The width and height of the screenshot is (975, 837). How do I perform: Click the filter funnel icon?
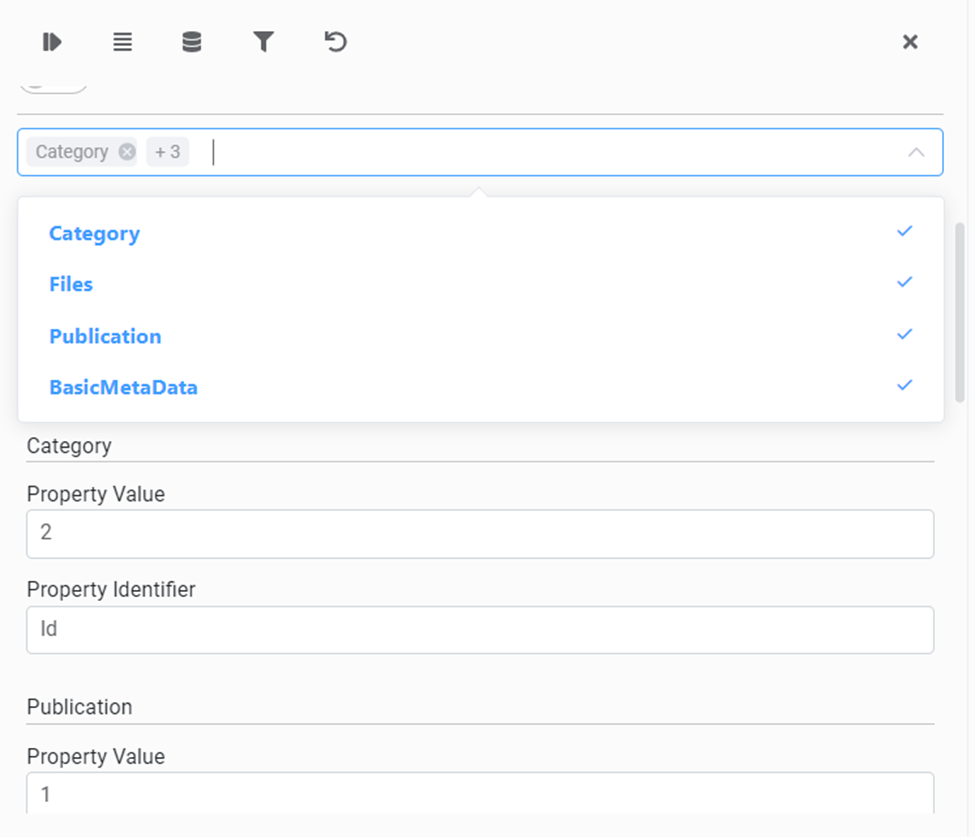(x=263, y=42)
